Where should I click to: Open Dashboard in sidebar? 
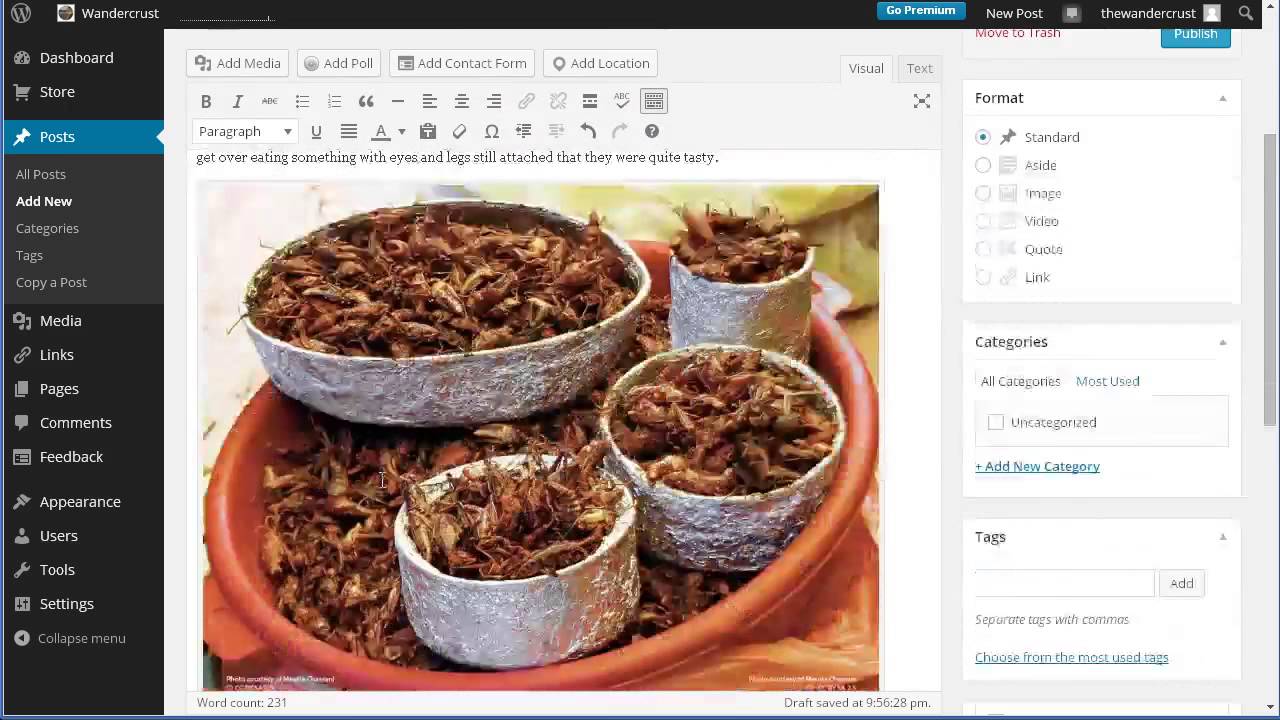tap(82, 58)
